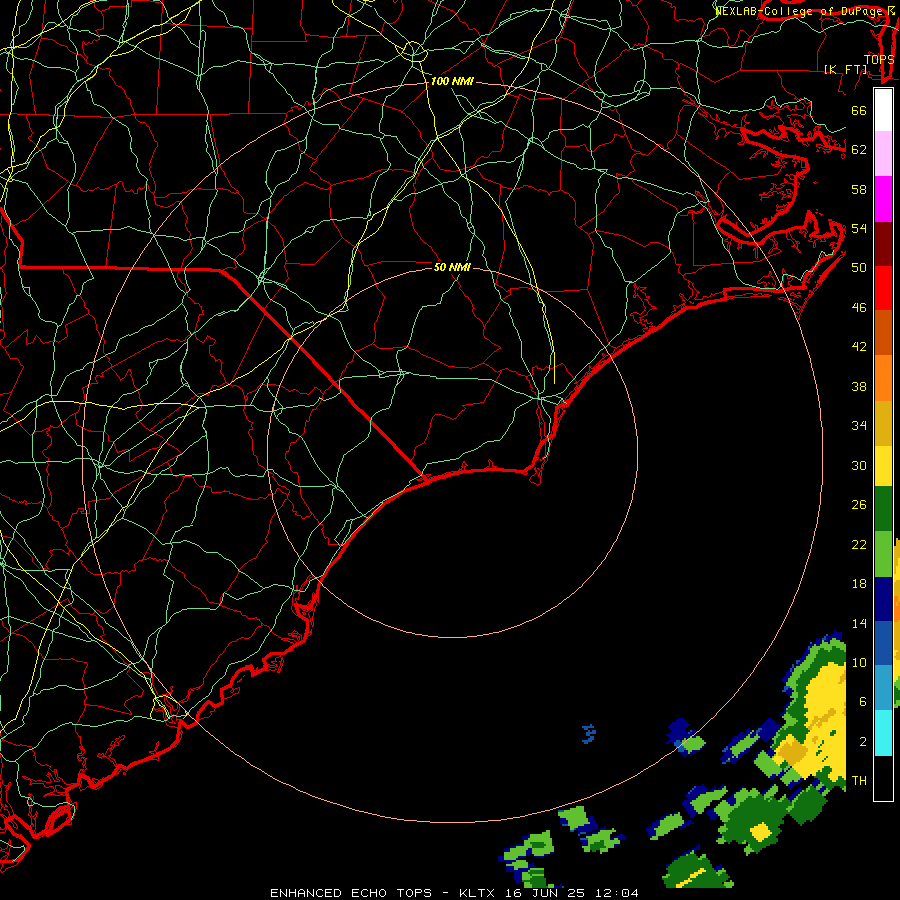
Task: Click the bright red 46-50 kft legend swatch
Action: coord(883,288)
